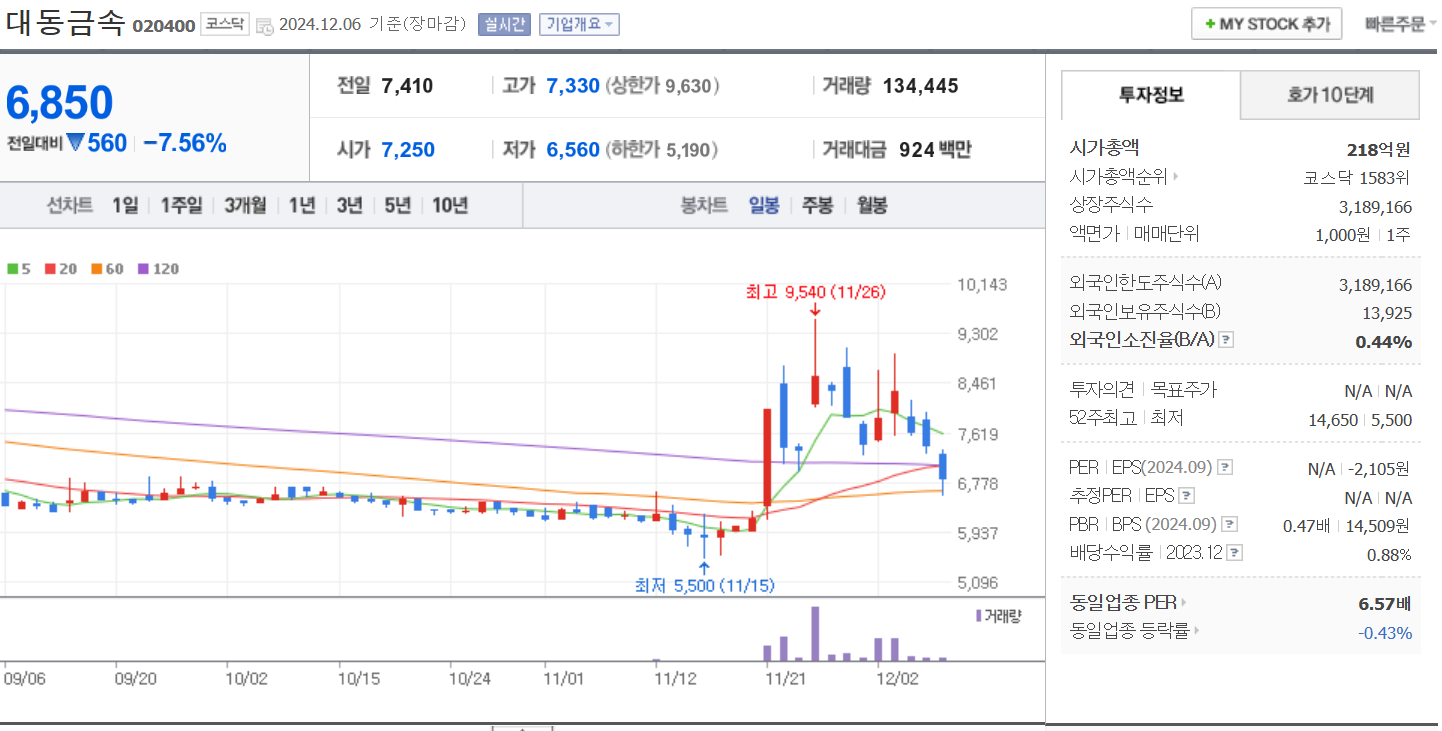Image resolution: width=1442 pixels, height=731 pixels.
Task: Click the 전일 value 7,410
Action: pos(408,86)
